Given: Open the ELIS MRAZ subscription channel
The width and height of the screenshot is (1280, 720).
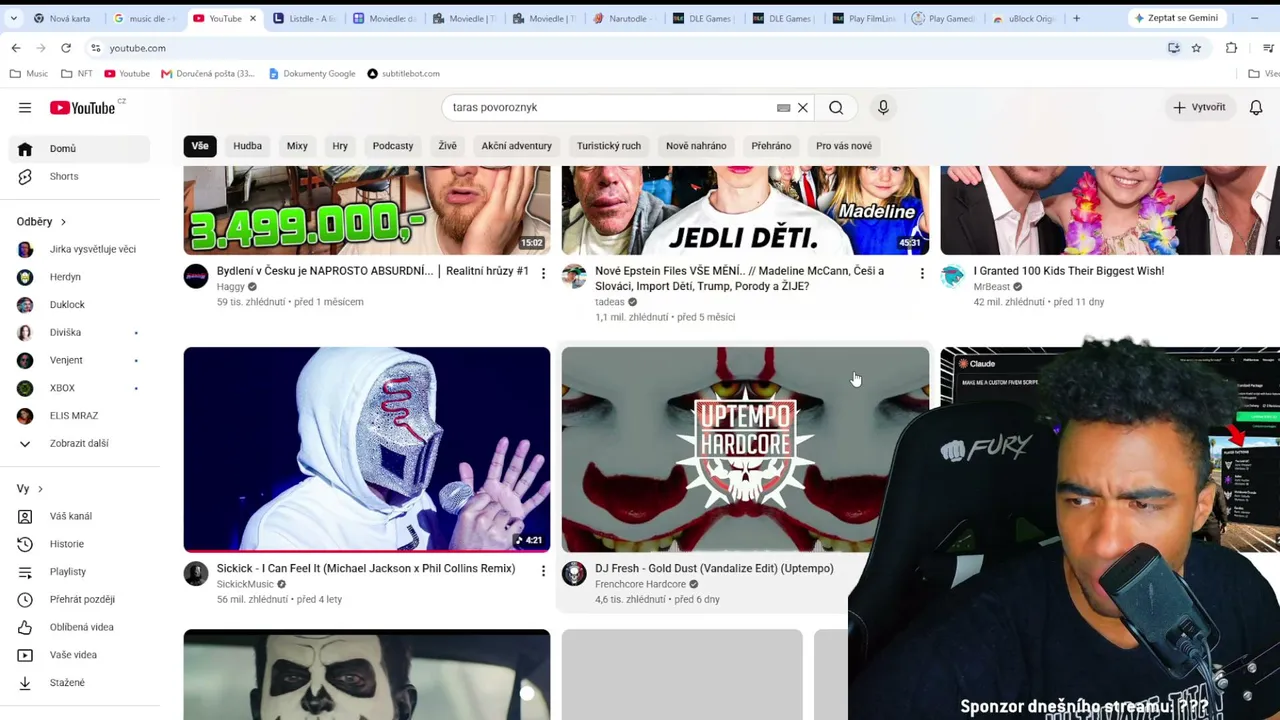Looking at the screenshot, I should (80, 416).
